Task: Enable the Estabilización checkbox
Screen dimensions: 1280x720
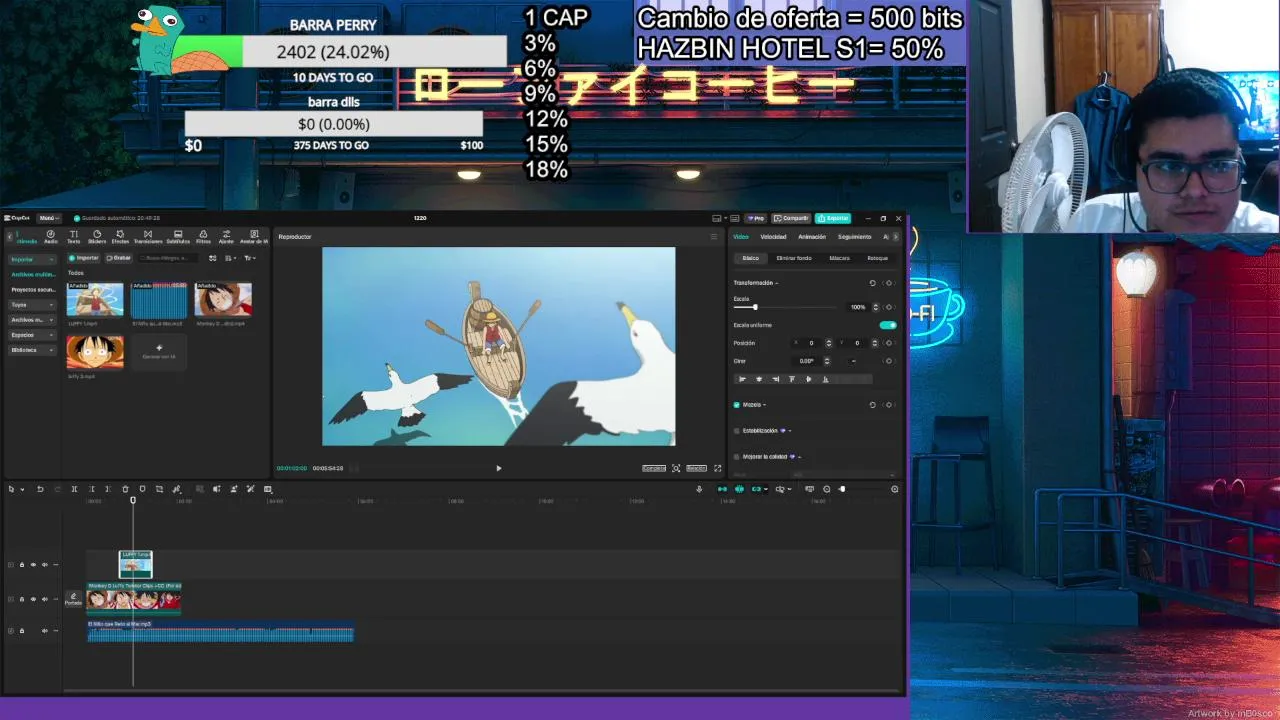Action: [737, 431]
